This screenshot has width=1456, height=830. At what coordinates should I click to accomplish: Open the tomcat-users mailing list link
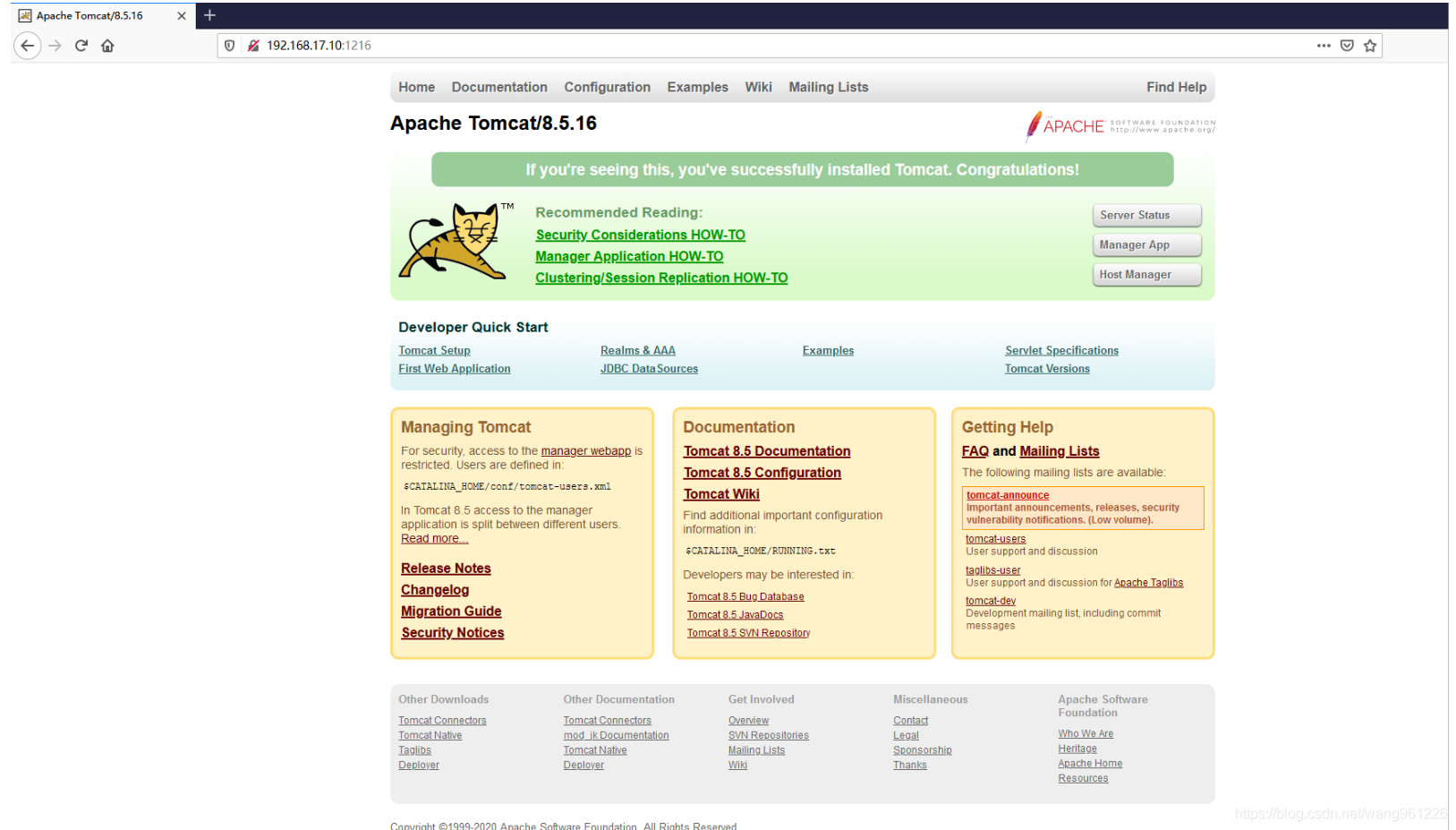(x=995, y=539)
